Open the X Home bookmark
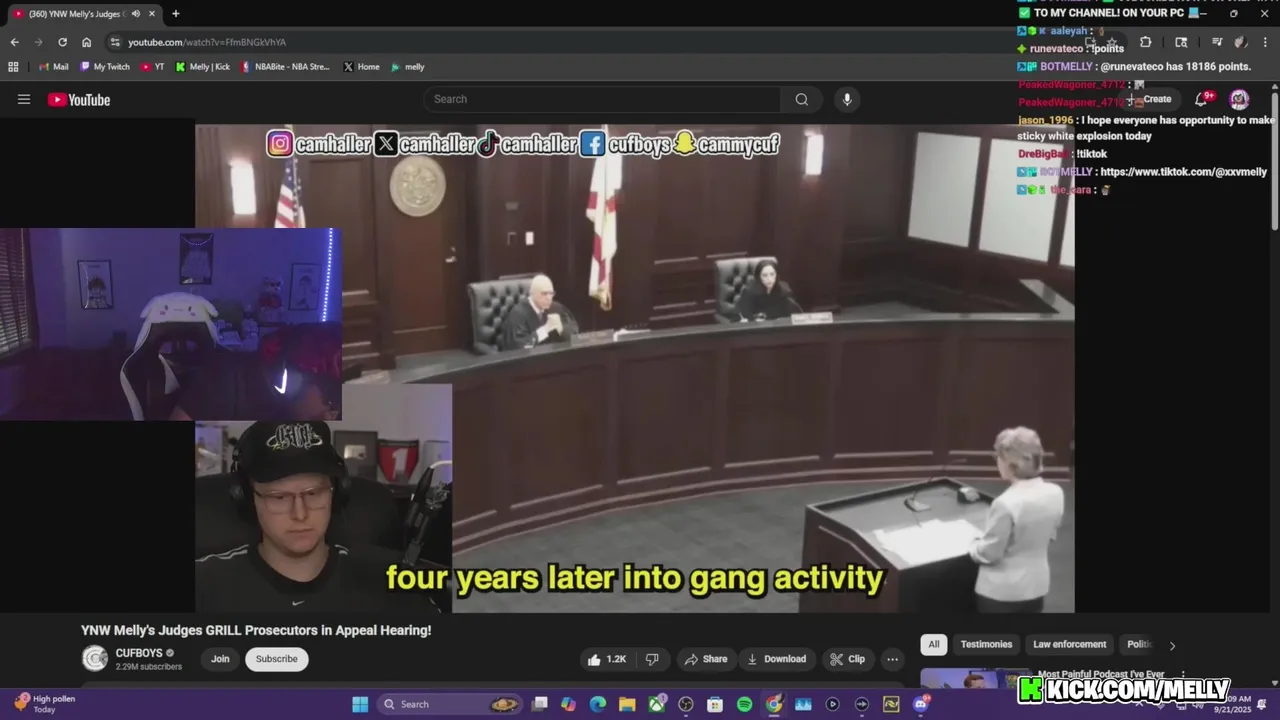1280x720 pixels. coord(361,67)
